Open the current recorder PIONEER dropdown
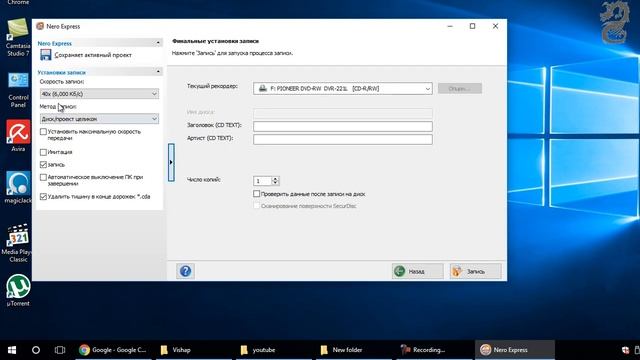This screenshot has width=640, height=360. [342, 89]
